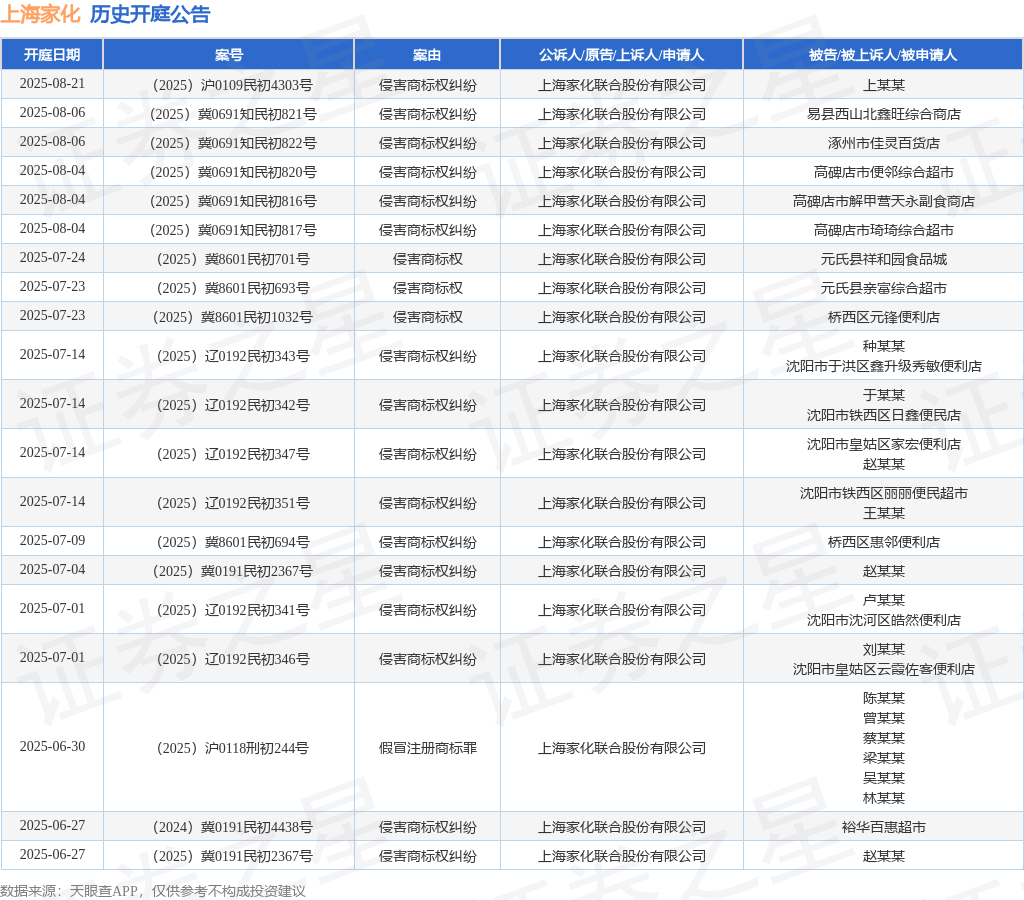Select the 案由 column header
Viewport: 1024px width, 900px height.
click(x=427, y=55)
